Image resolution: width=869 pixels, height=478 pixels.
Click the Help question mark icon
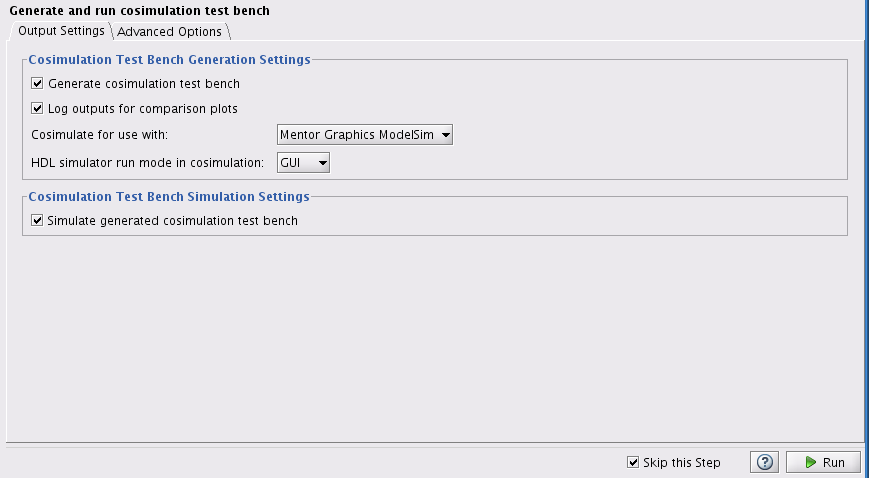click(766, 462)
